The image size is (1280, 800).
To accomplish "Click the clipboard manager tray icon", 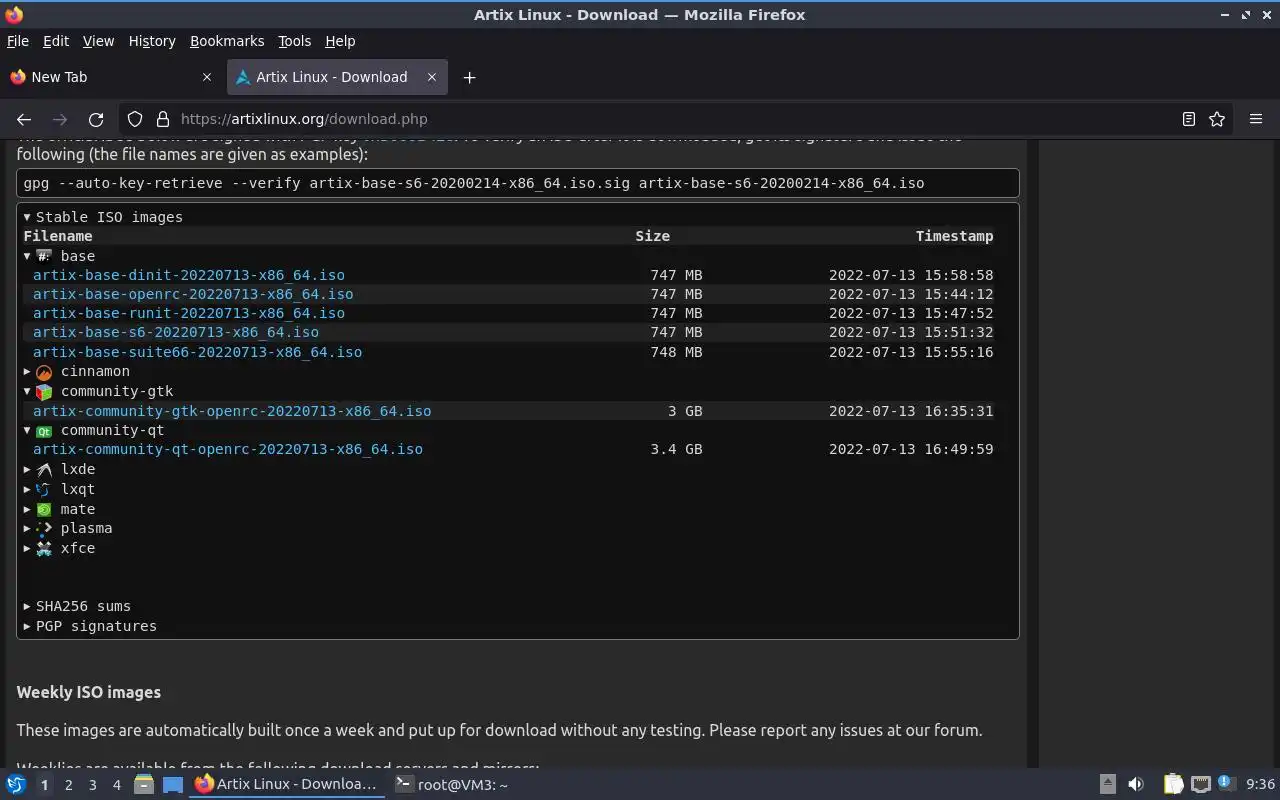I will pyautogui.click(x=1173, y=785).
